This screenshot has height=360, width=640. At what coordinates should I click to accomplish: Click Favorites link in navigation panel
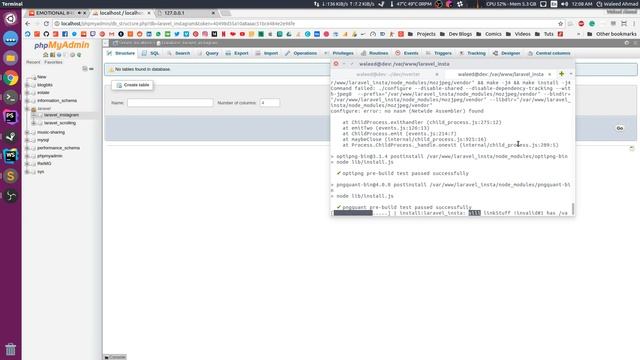coord(53,62)
